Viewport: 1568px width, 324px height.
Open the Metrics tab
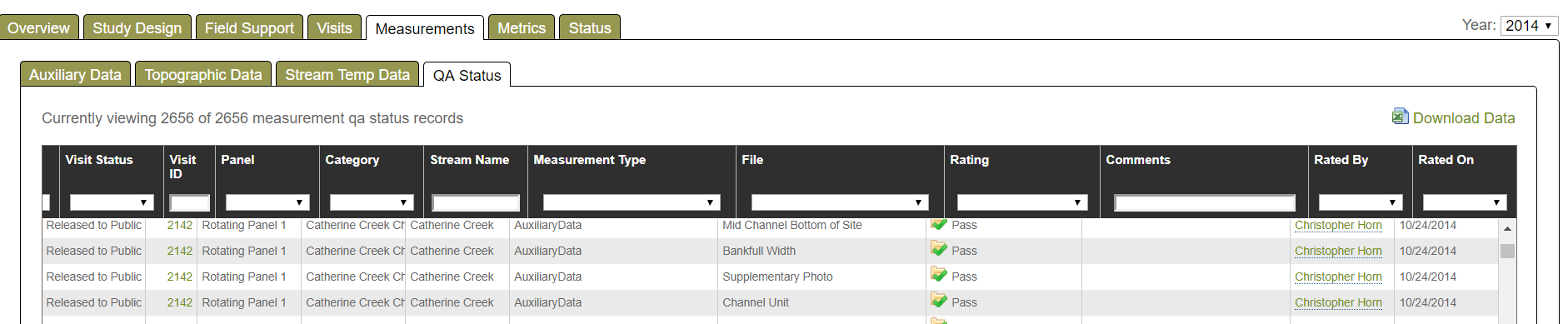522,27
